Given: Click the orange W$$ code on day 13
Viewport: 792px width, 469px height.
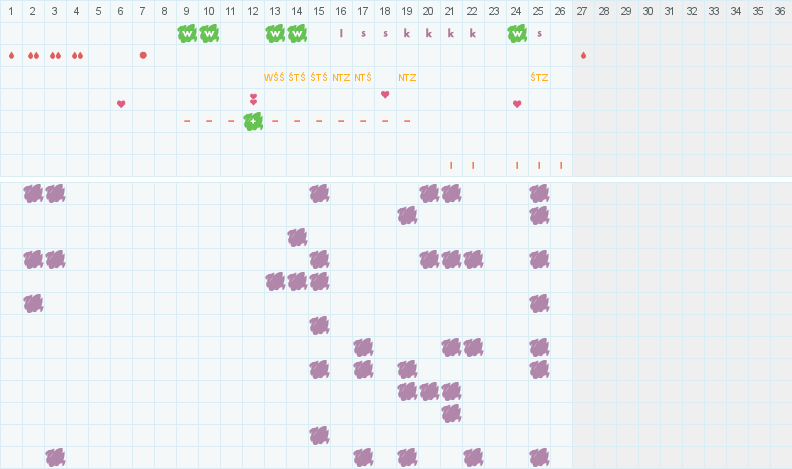Looking at the screenshot, I should click(x=275, y=77).
